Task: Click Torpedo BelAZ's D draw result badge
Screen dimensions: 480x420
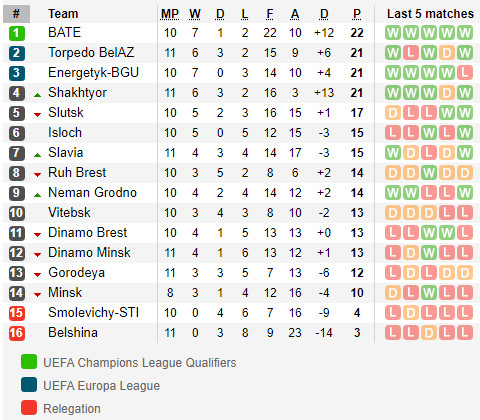Action: pyautogui.click(x=447, y=53)
